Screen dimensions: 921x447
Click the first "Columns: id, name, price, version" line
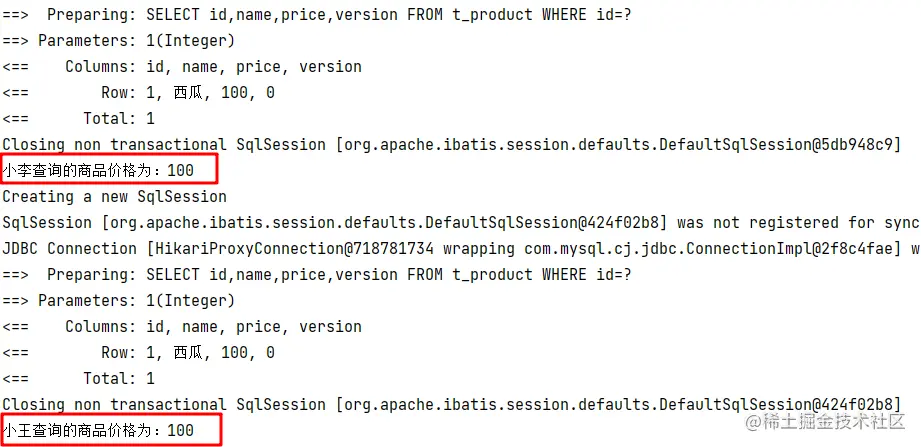coord(213,67)
